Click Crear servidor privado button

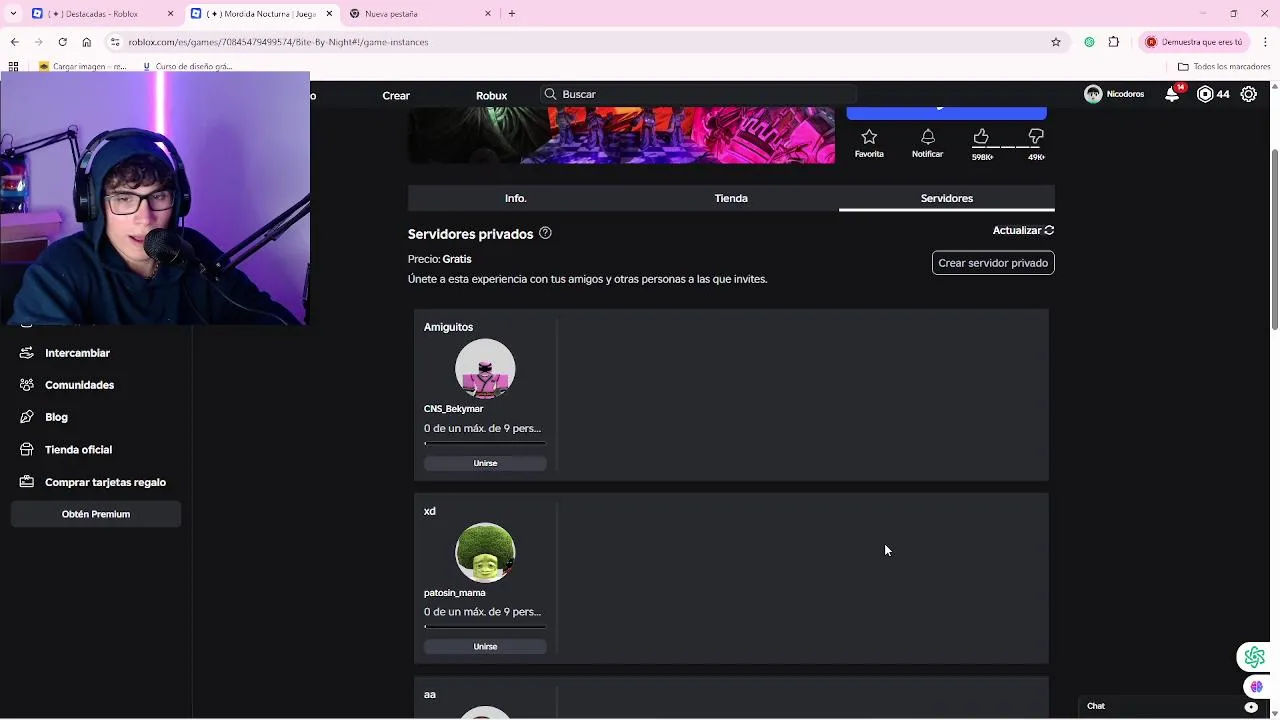point(993,263)
